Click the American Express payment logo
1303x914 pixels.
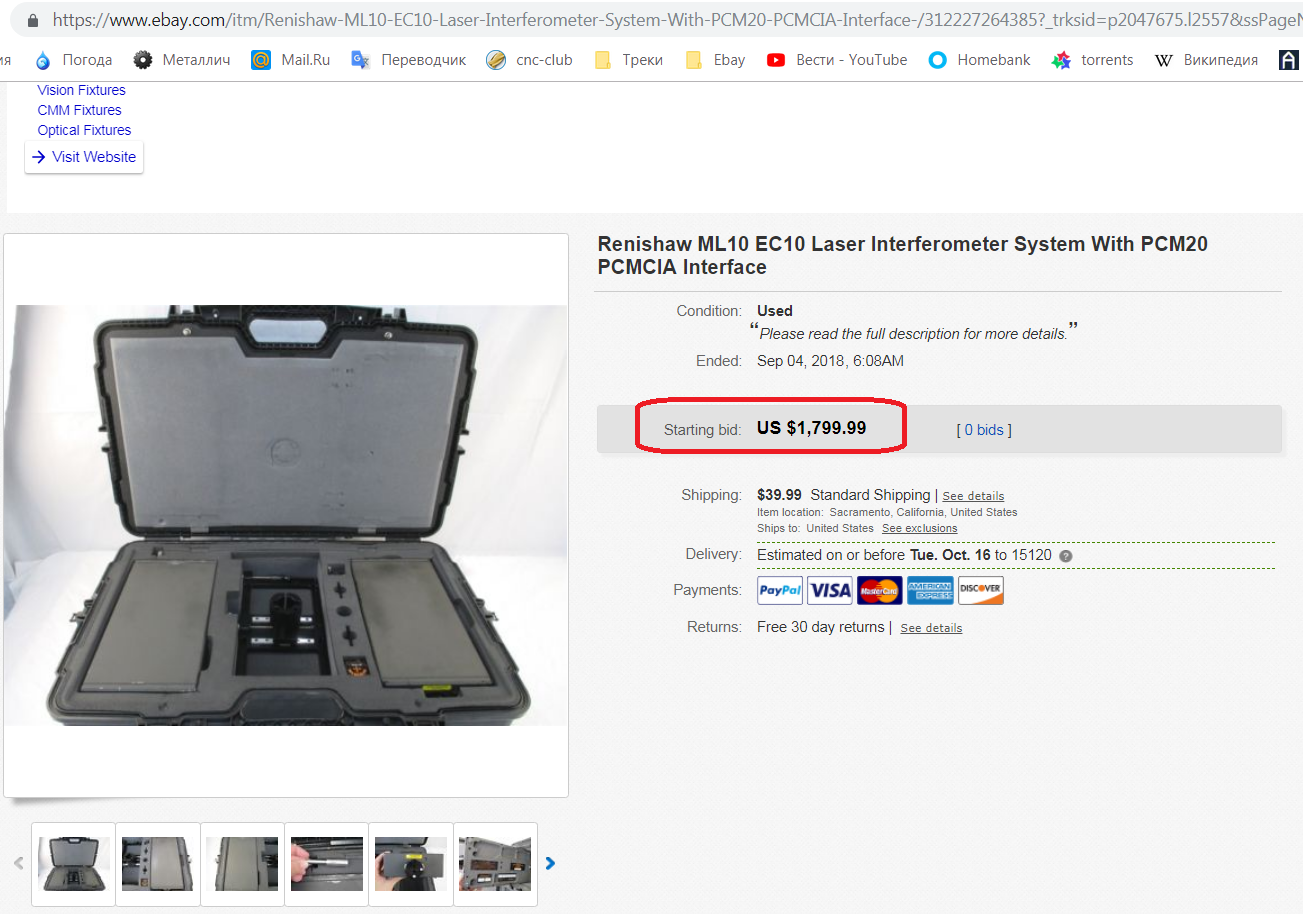(930, 590)
